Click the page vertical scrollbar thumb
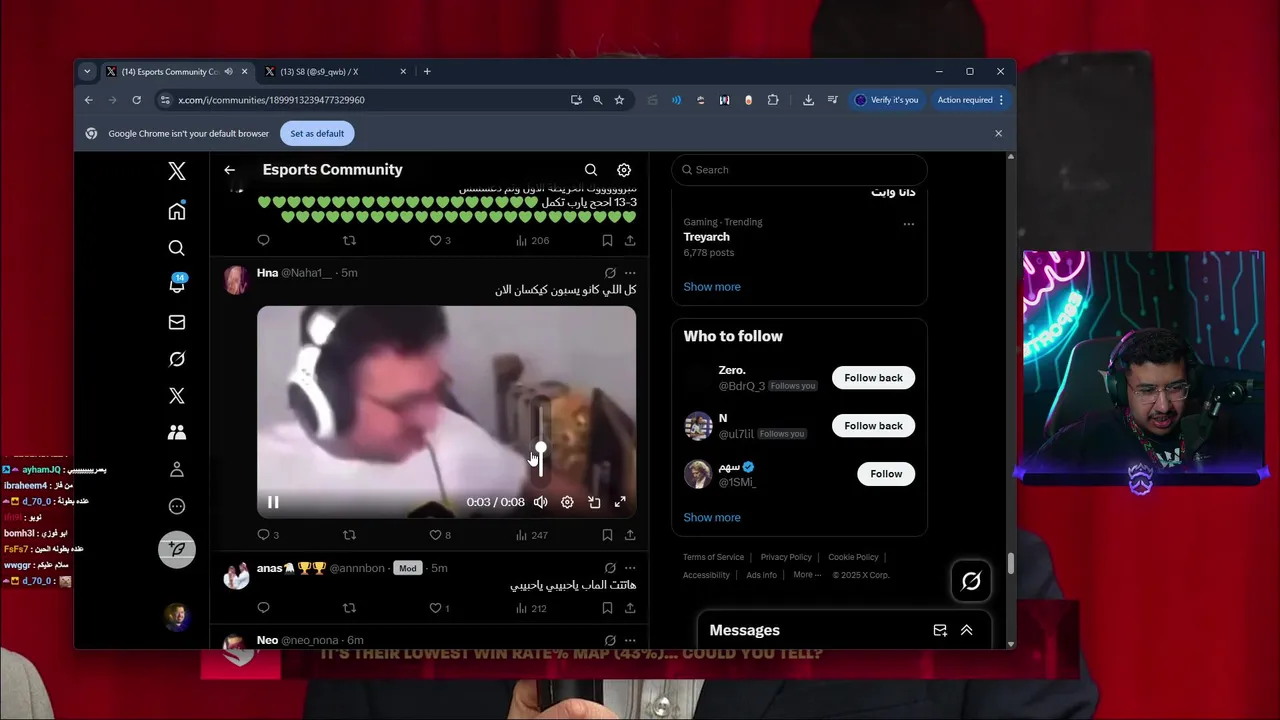 tap(1010, 564)
